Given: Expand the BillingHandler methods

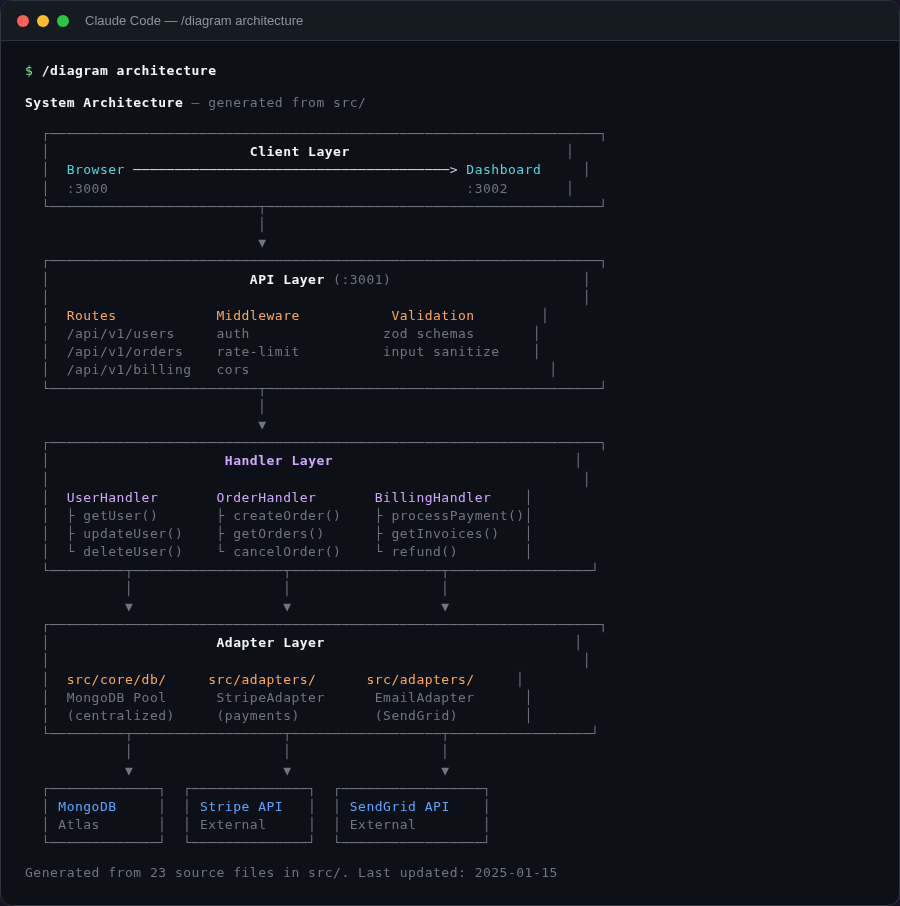Looking at the screenshot, I should coord(432,497).
